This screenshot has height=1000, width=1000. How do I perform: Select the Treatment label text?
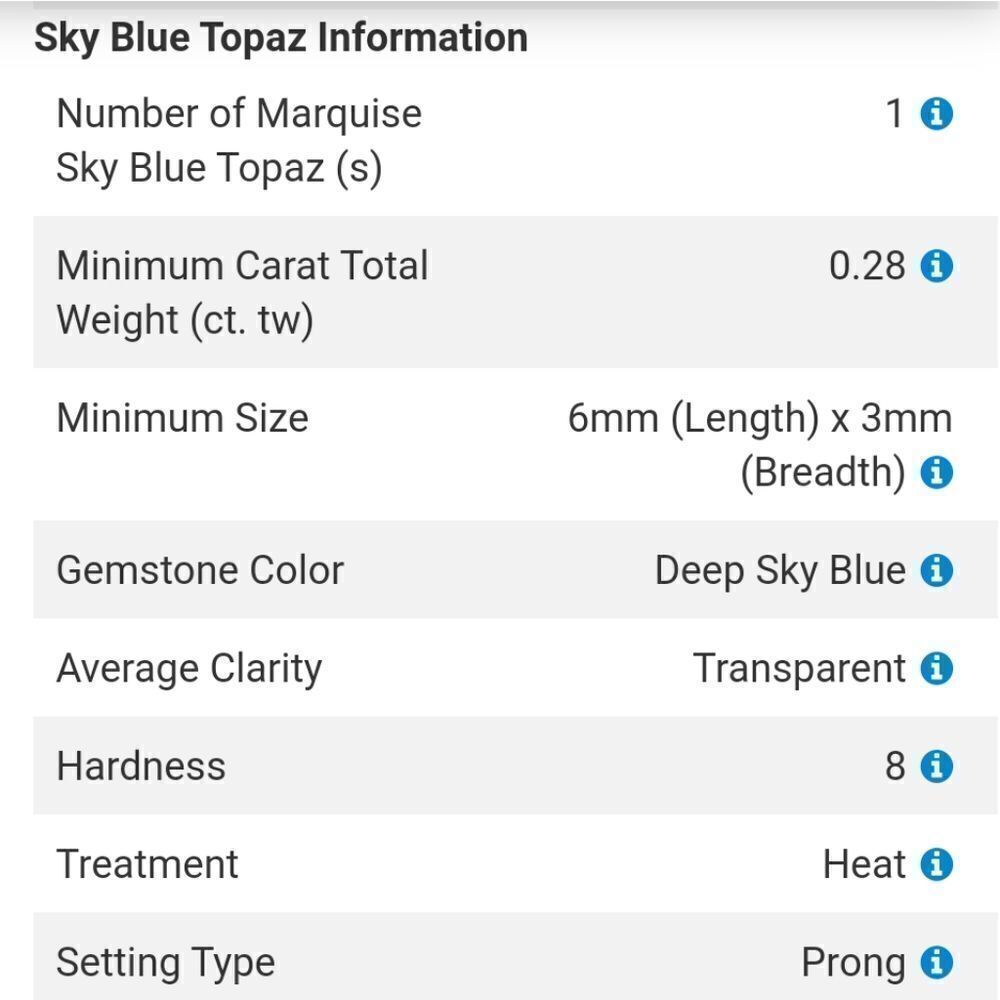click(147, 864)
